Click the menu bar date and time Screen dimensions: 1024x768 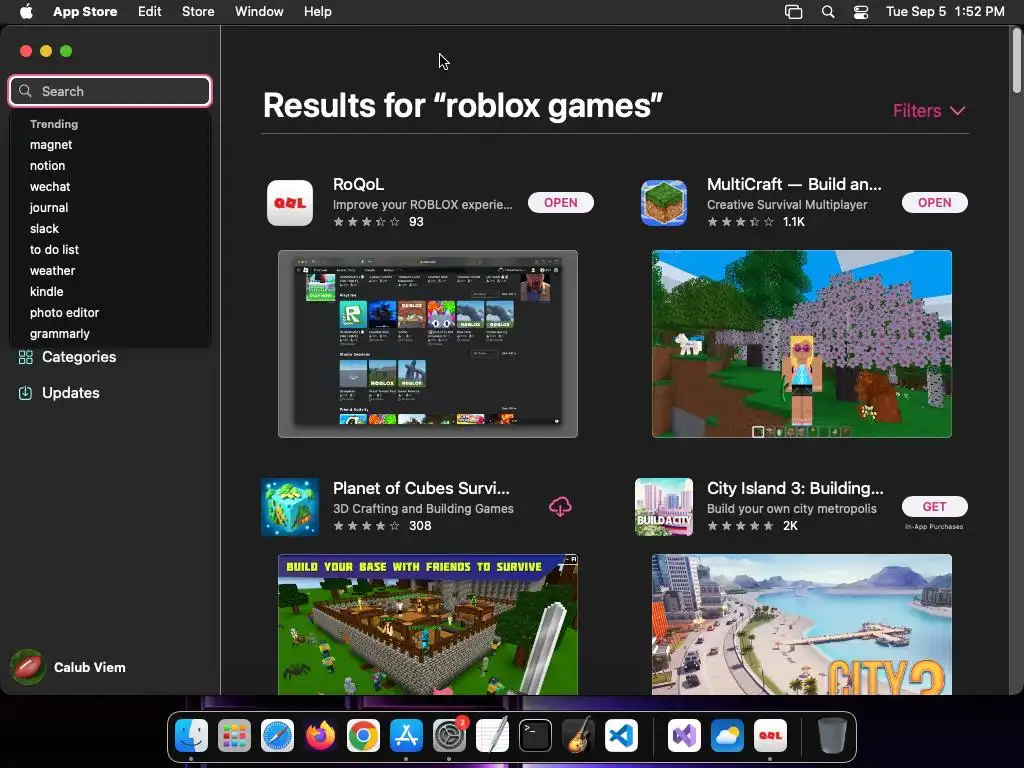point(945,12)
